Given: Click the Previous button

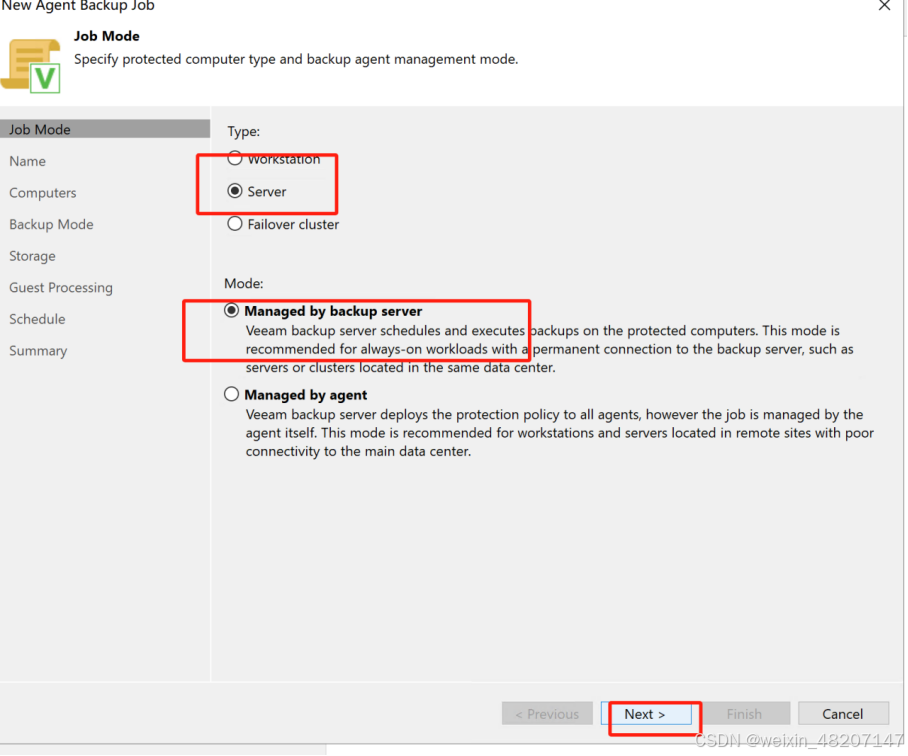Looking at the screenshot, I should click(547, 714).
